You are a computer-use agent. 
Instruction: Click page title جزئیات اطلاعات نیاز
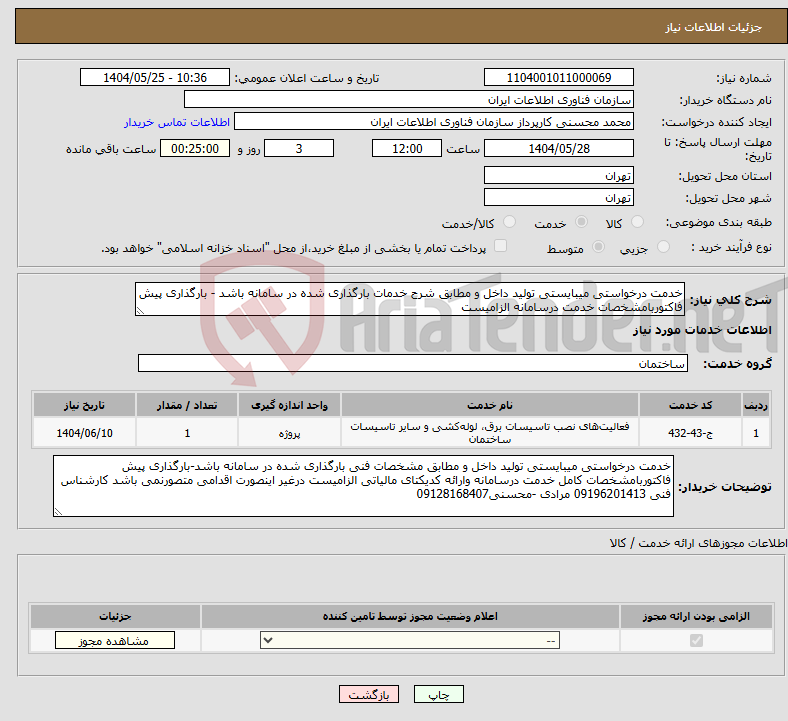[x=714, y=27]
